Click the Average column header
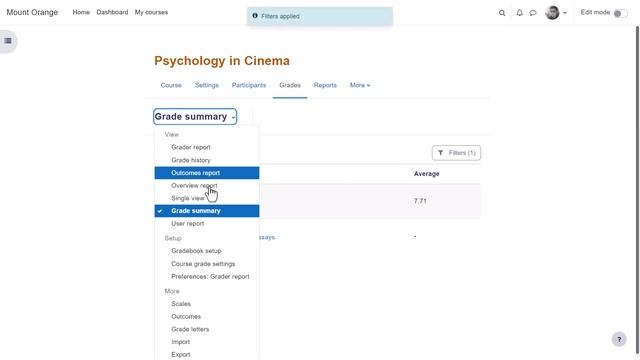This screenshot has height=360, width=640. pos(427,174)
